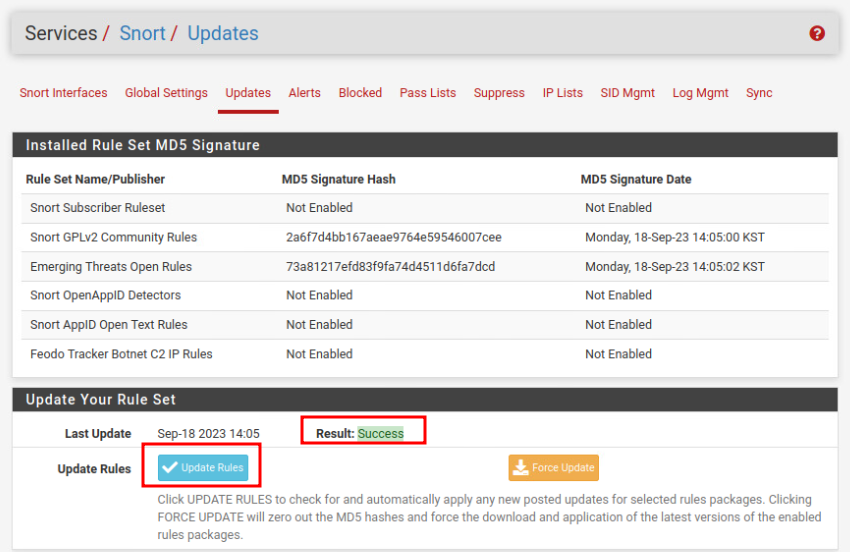Select the Snort GPLv2 Community Rules text
Screen dimensions: 850x552
point(113,237)
